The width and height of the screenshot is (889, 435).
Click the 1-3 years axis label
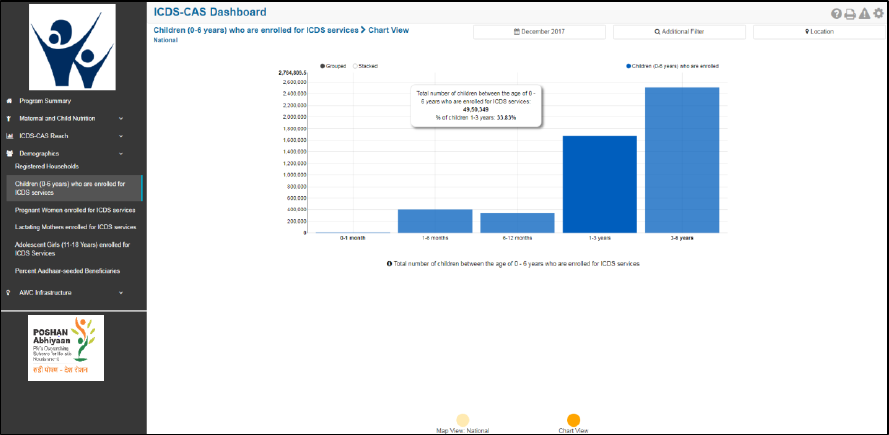coord(600,238)
